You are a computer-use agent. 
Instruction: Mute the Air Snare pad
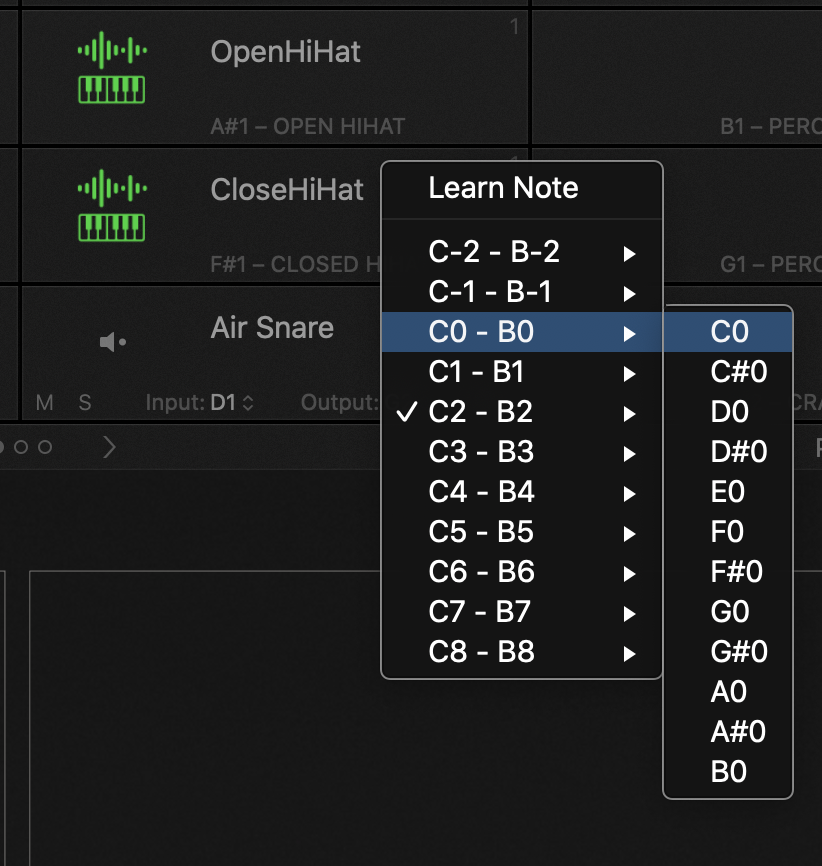[45, 403]
